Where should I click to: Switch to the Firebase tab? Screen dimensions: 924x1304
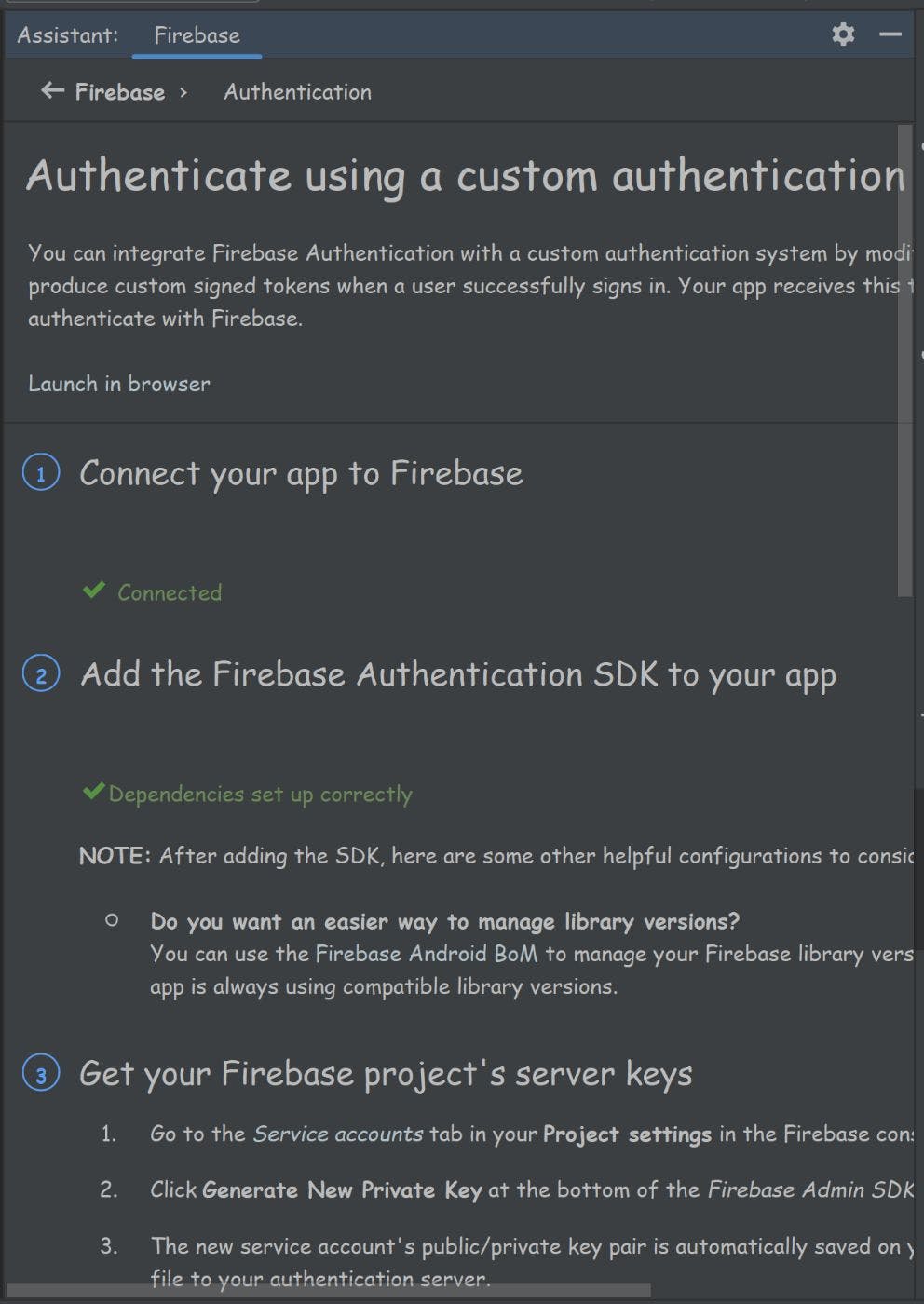pyautogui.click(x=197, y=35)
